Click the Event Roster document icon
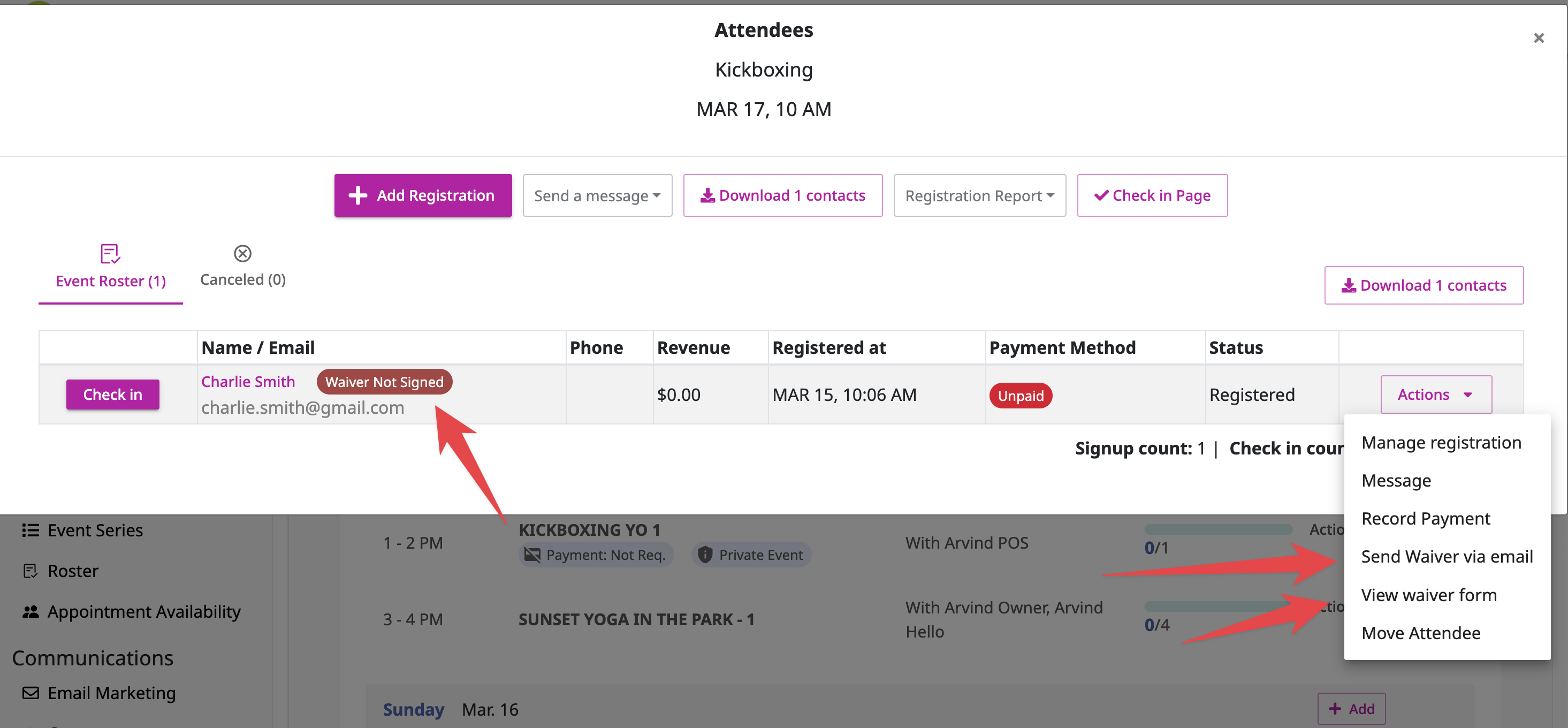Viewport: 1568px width, 728px height. click(x=110, y=253)
